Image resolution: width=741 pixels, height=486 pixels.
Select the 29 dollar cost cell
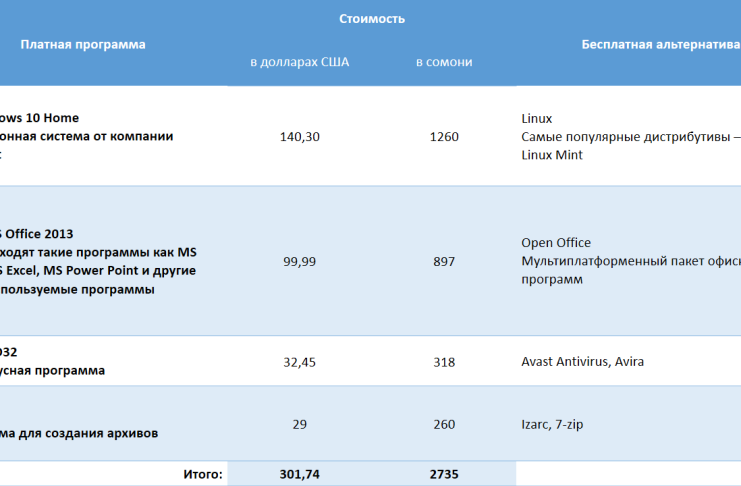[x=300, y=424]
